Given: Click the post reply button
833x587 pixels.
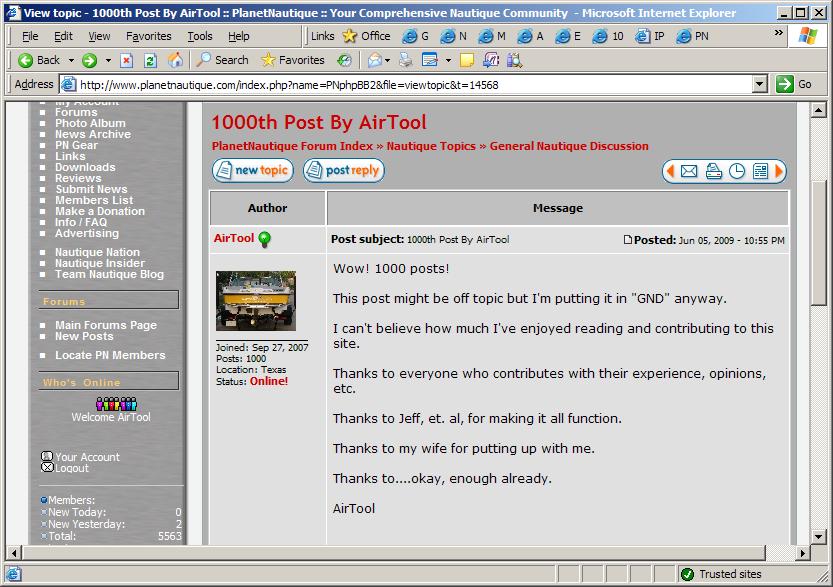Looking at the screenshot, I should click(x=343, y=171).
